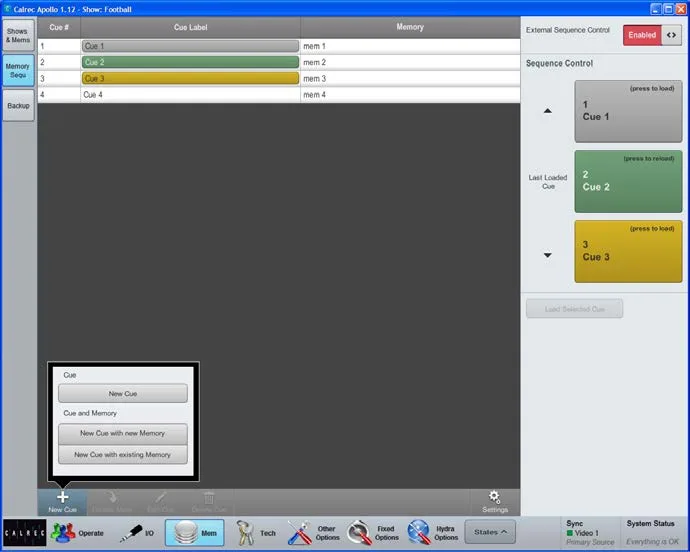690x552 pixels.
Task: Click cue number 3 cell
Action: tap(59, 78)
